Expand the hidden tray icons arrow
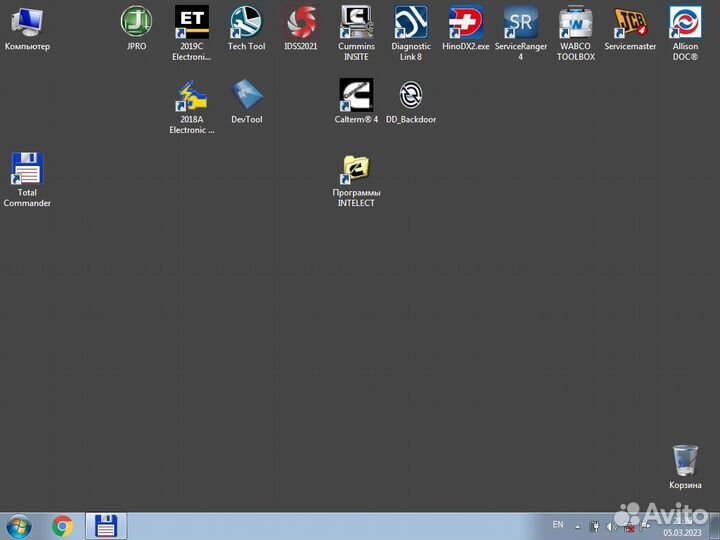This screenshot has width=720, height=540. [578, 526]
